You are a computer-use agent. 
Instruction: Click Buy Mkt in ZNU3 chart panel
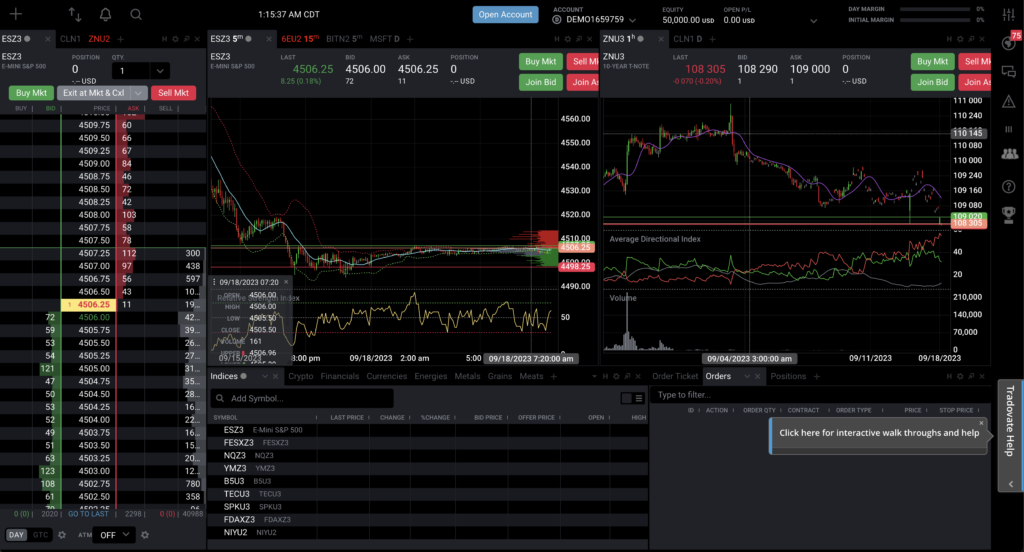tap(932, 61)
